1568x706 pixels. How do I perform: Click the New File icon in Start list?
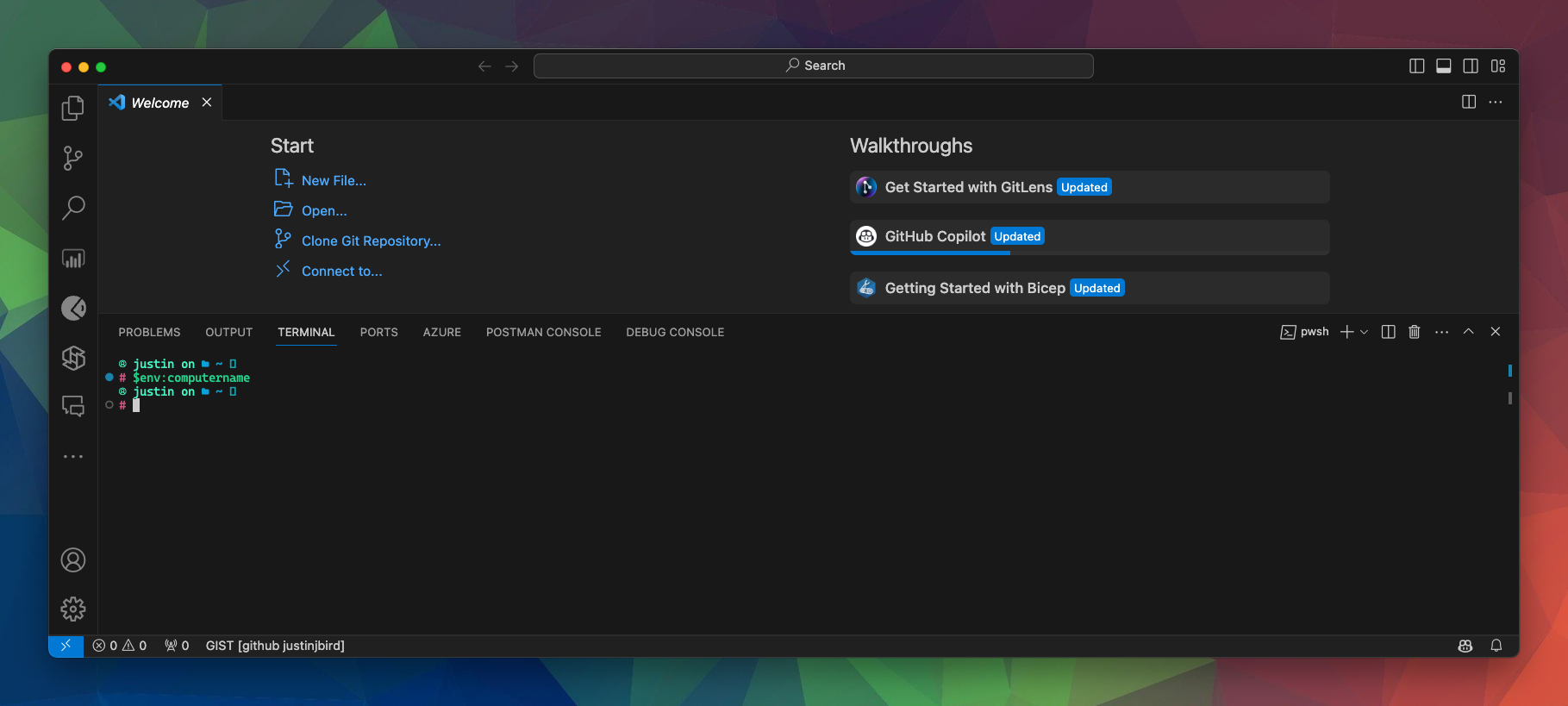[x=284, y=178]
